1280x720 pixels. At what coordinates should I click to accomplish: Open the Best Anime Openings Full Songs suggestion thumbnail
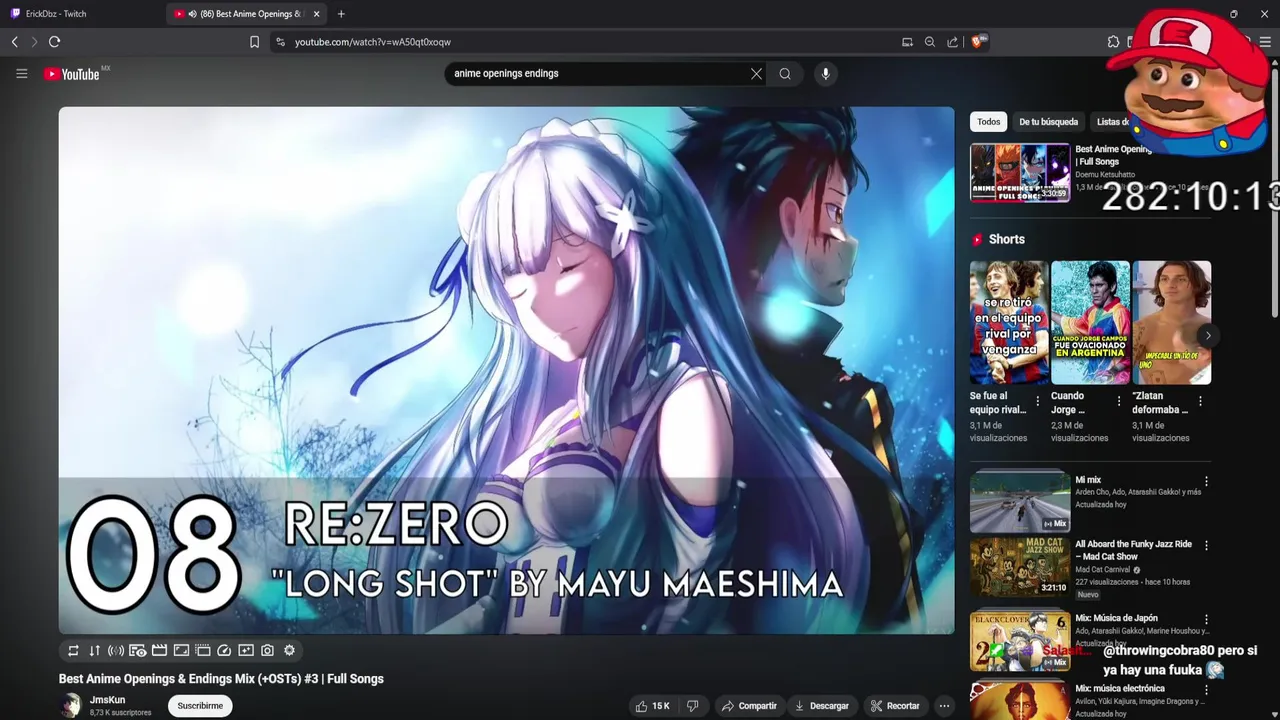click(1020, 172)
